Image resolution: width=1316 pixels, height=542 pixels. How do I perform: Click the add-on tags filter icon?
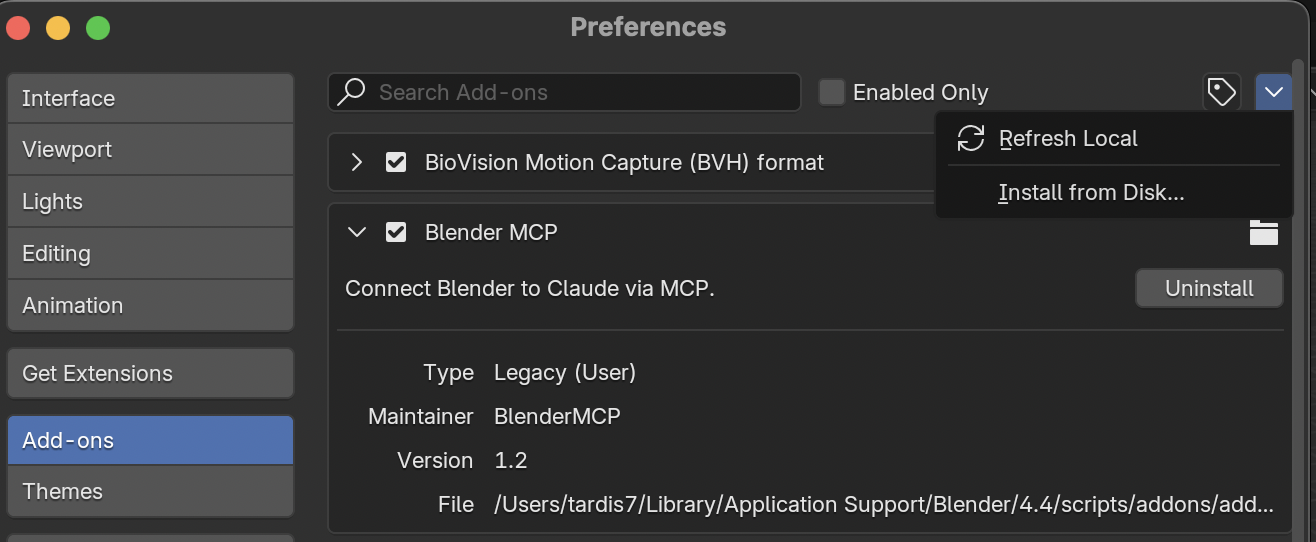click(1221, 92)
